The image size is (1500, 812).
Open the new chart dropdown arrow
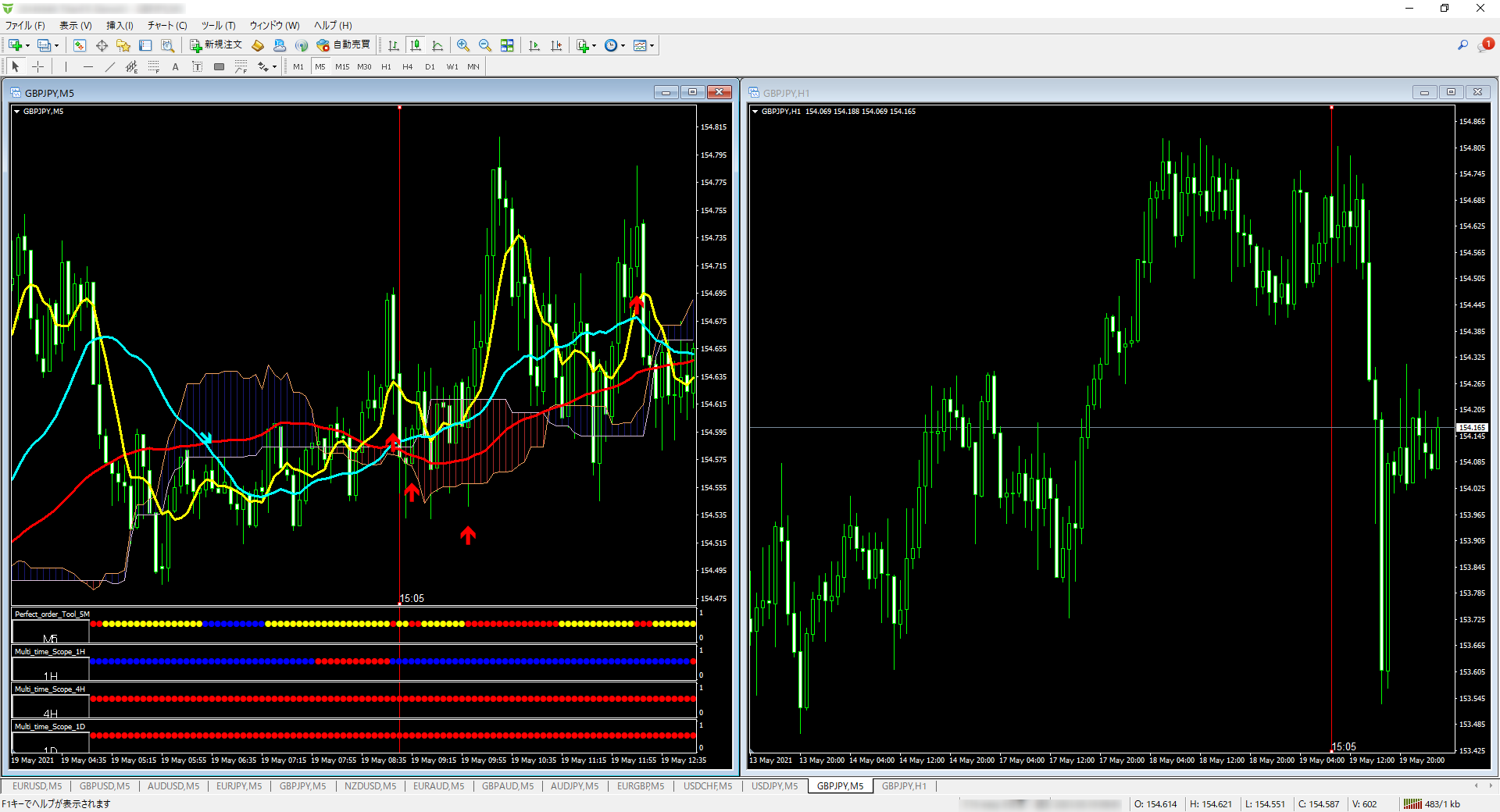27,45
